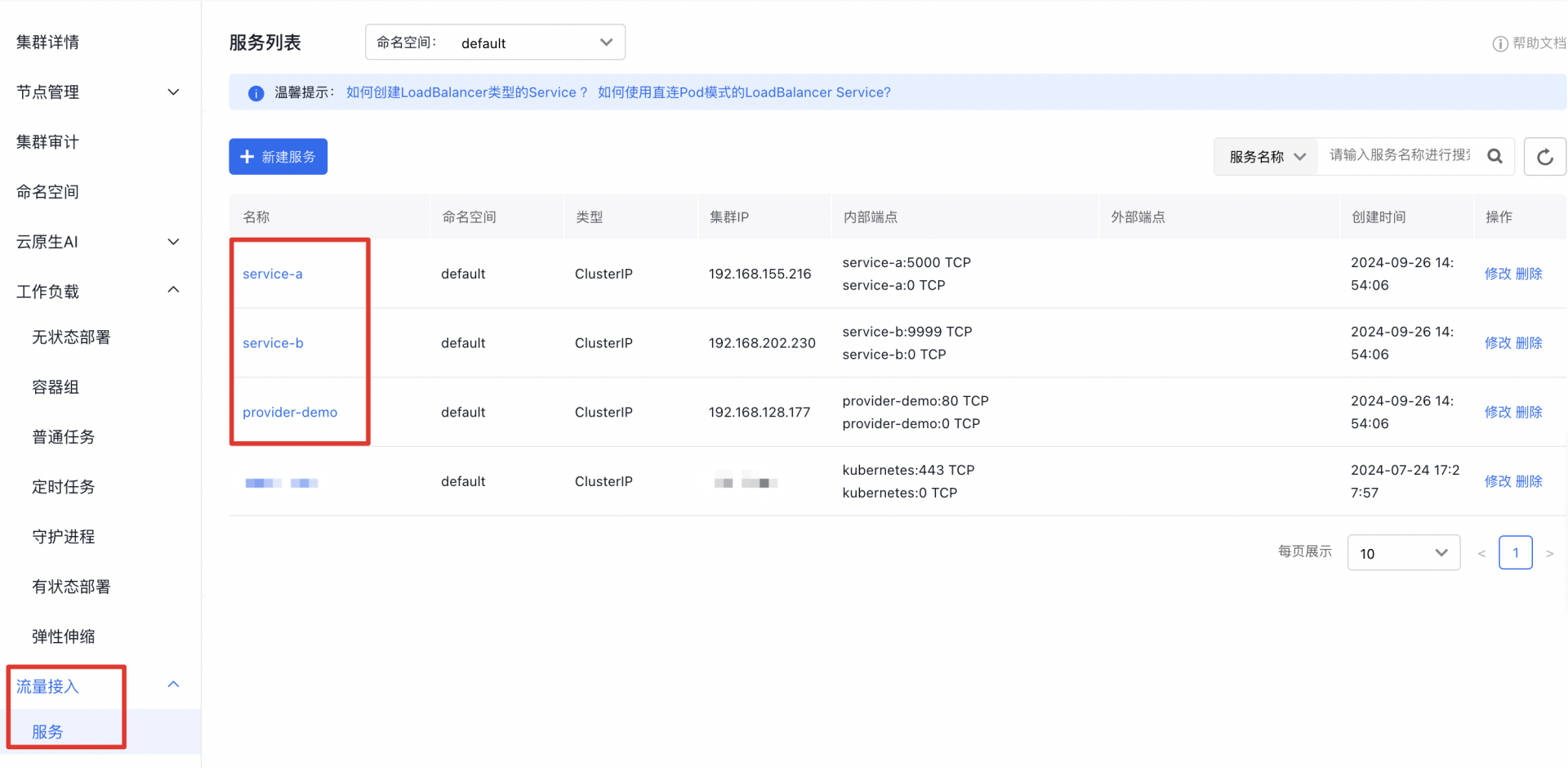This screenshot has width=1568, height=768.
Task: Click the provider-demo:80 TCP endpoint text
Action: [915, 401]
